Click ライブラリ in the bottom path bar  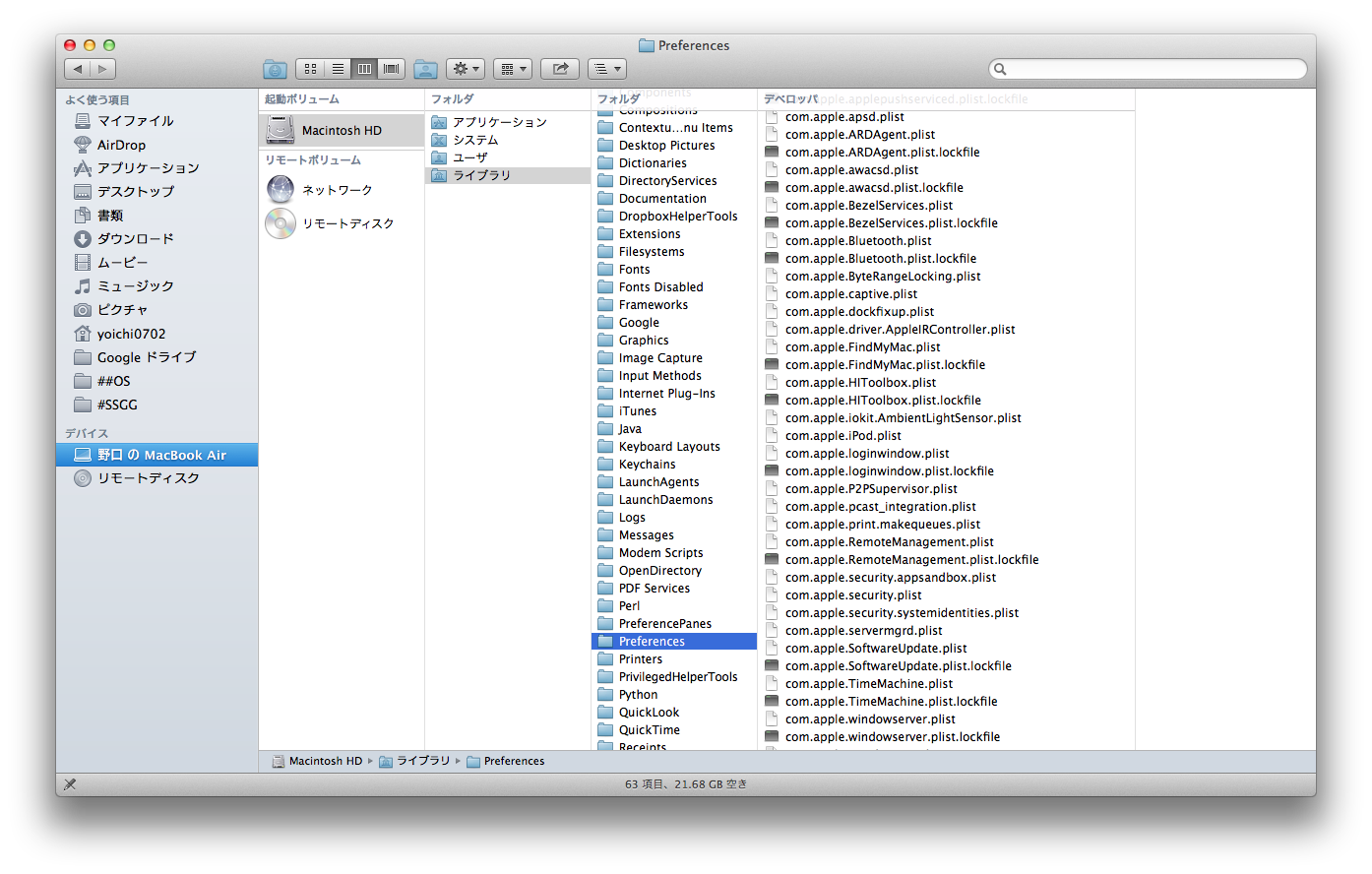[422, 761]
